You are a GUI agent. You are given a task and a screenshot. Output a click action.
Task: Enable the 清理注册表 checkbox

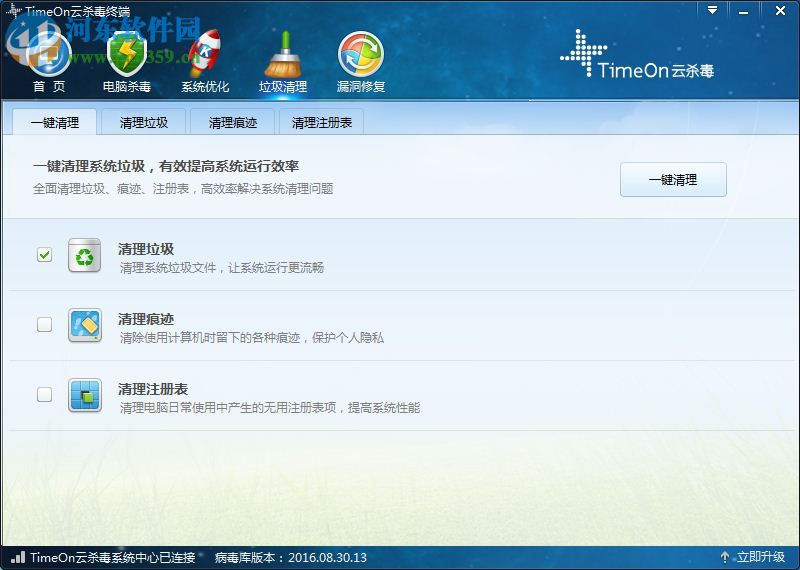(x=44, y=394)
